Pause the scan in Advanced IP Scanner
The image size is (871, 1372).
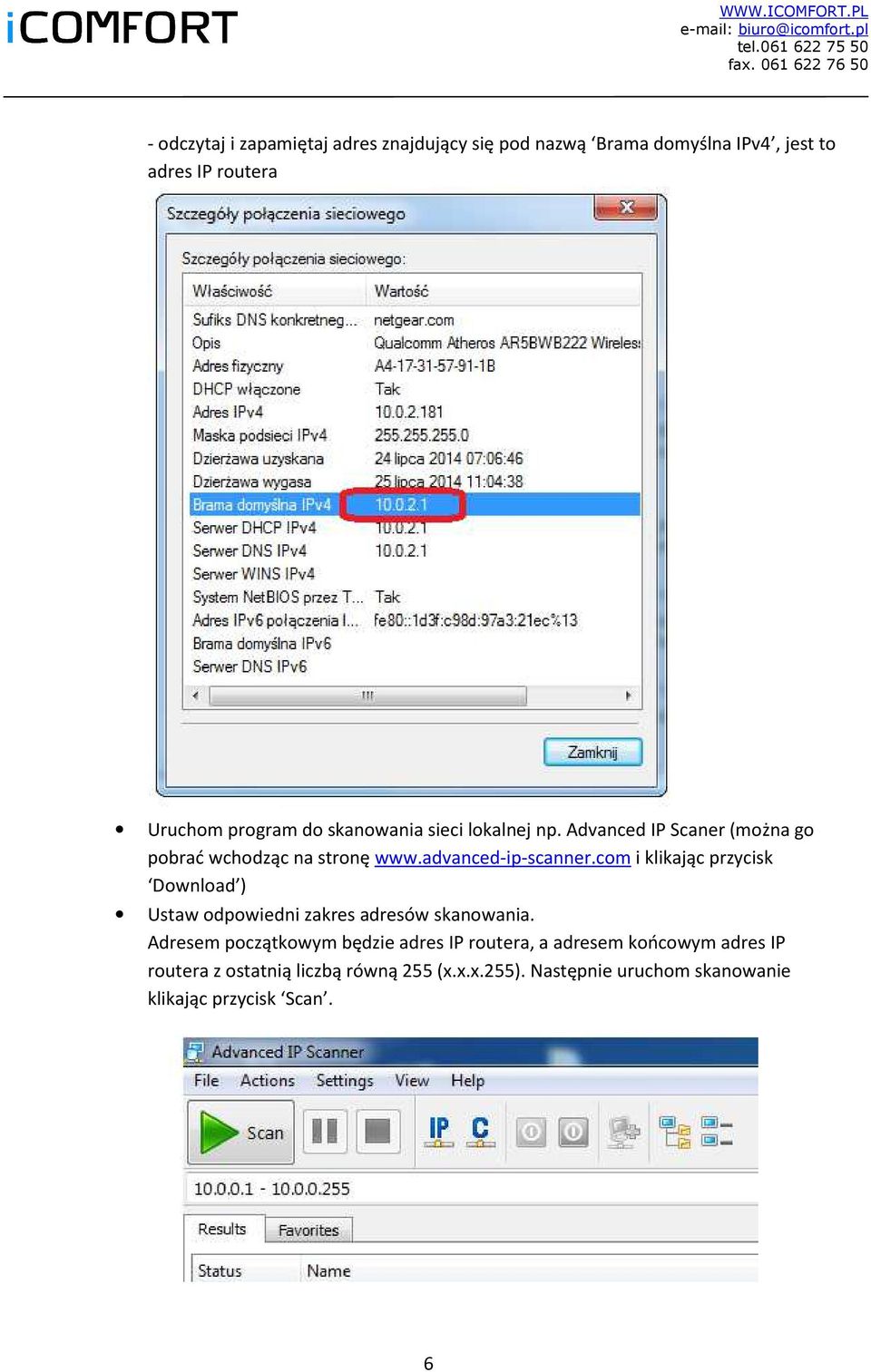[x=324, y=1132]
